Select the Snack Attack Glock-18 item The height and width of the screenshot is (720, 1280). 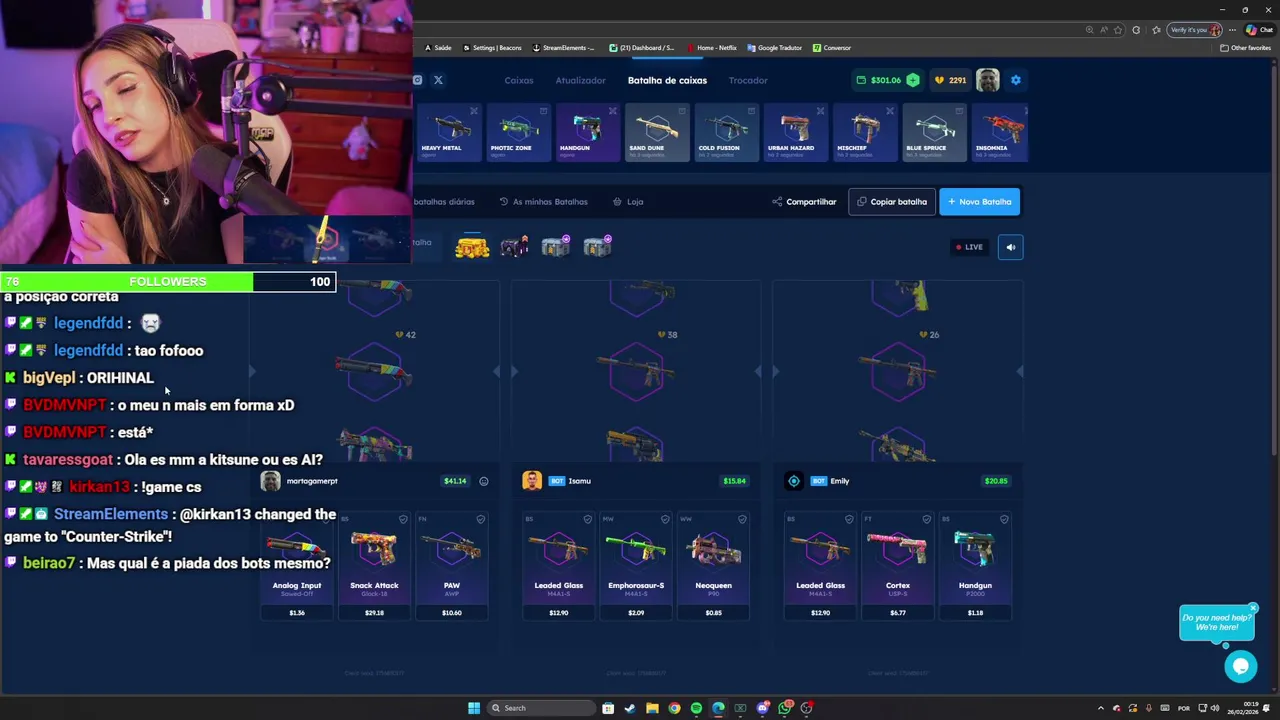[x=374, y=565]
